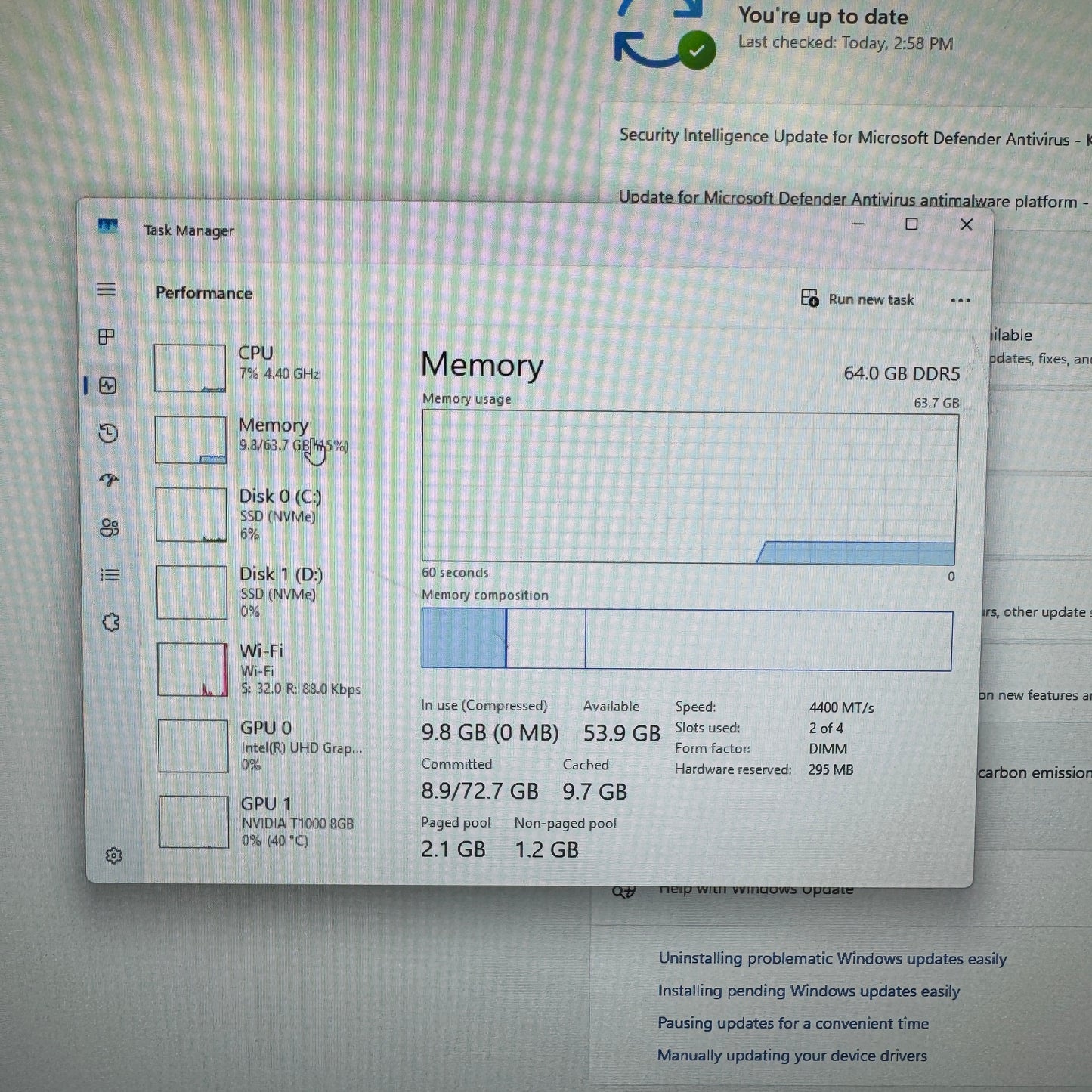The width and height of the screenshot is (1092, 1092).
Task: Click Defender Antivirus antimalware platform update entry
Action: click(855, 200)
